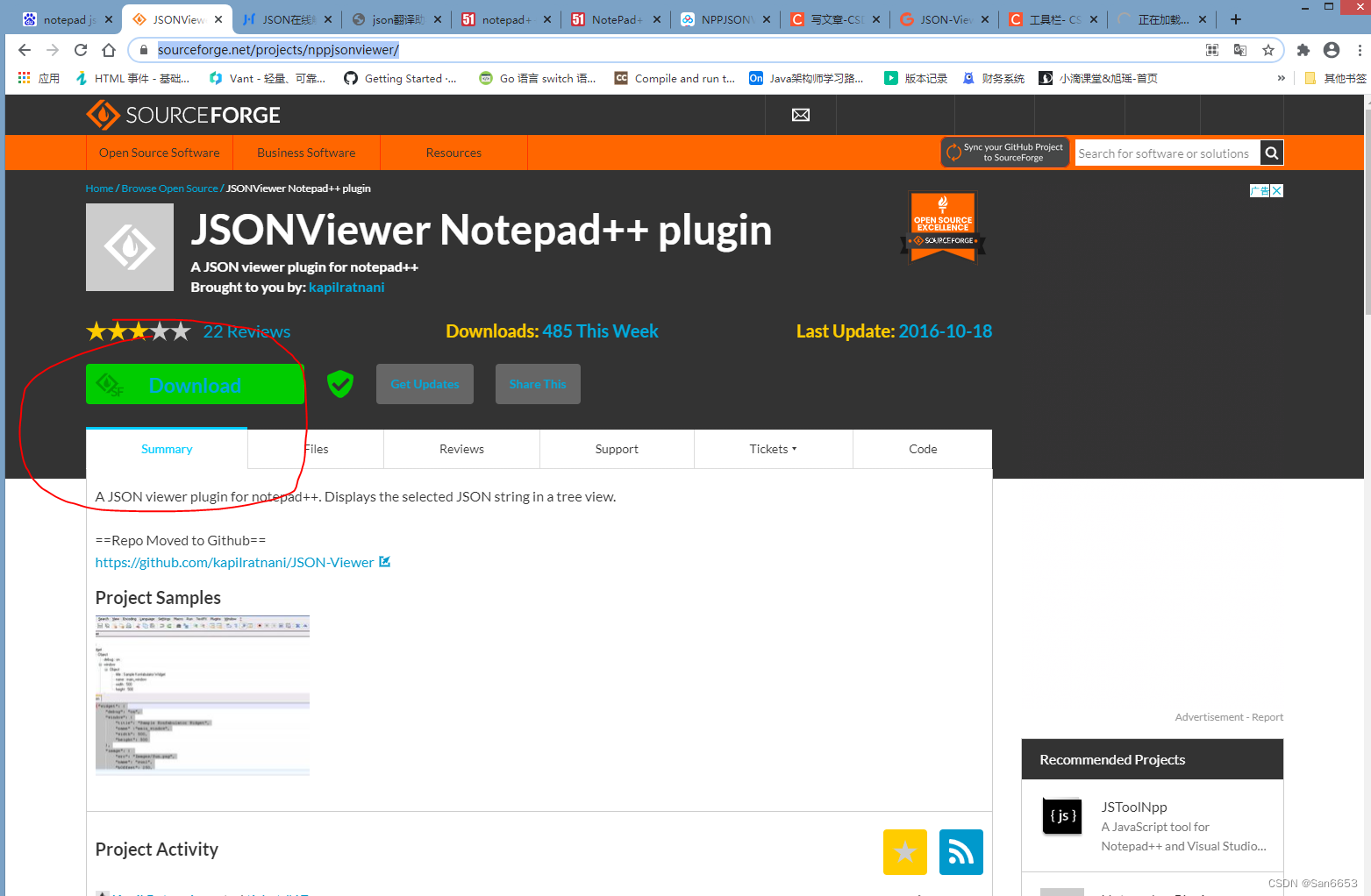
Task: Focus the Search for software field
Action: point(1167,153)
